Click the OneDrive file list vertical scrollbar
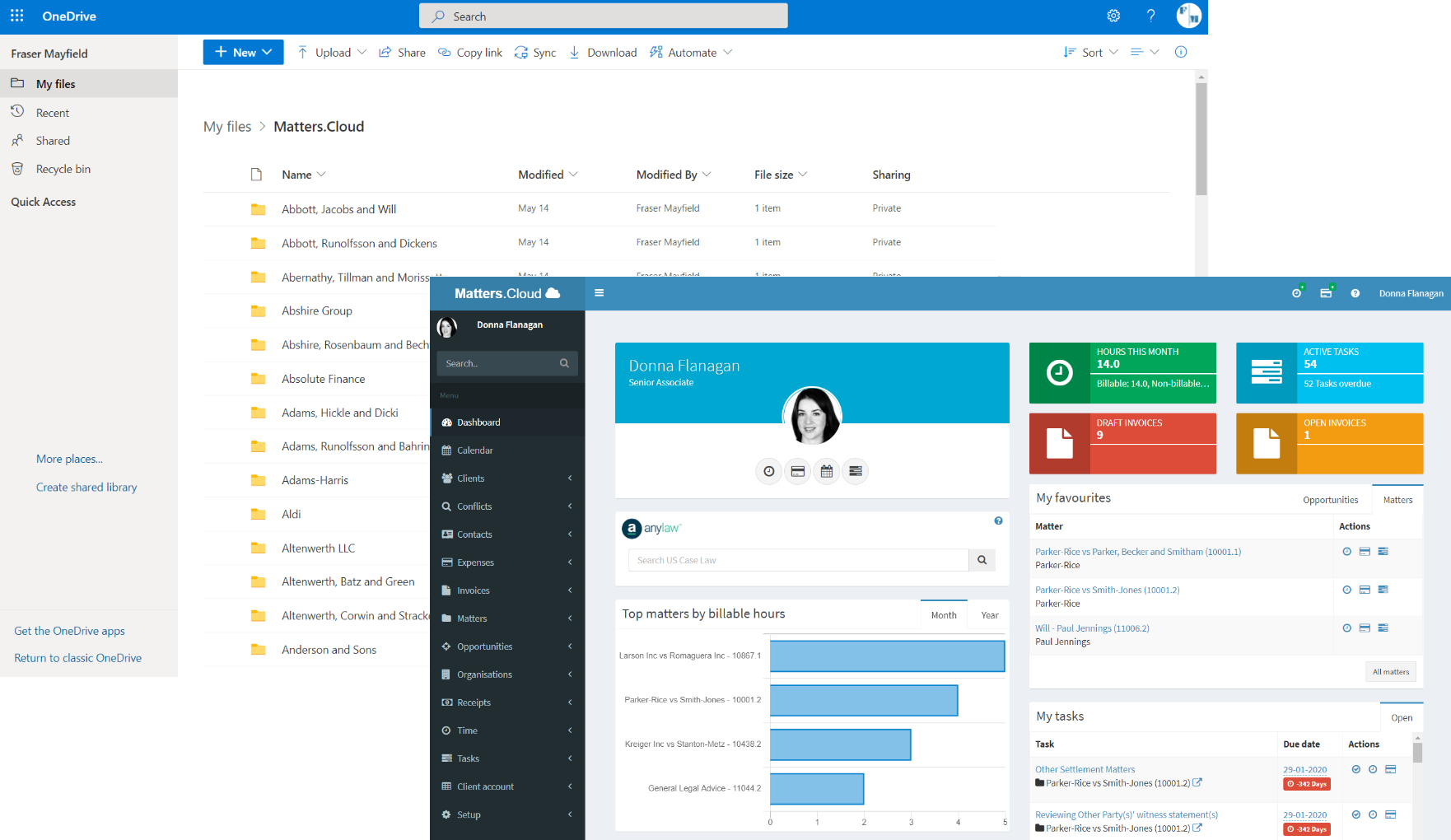The width and height of the screenshot is (1451, 840). [x=1201, y=138]
